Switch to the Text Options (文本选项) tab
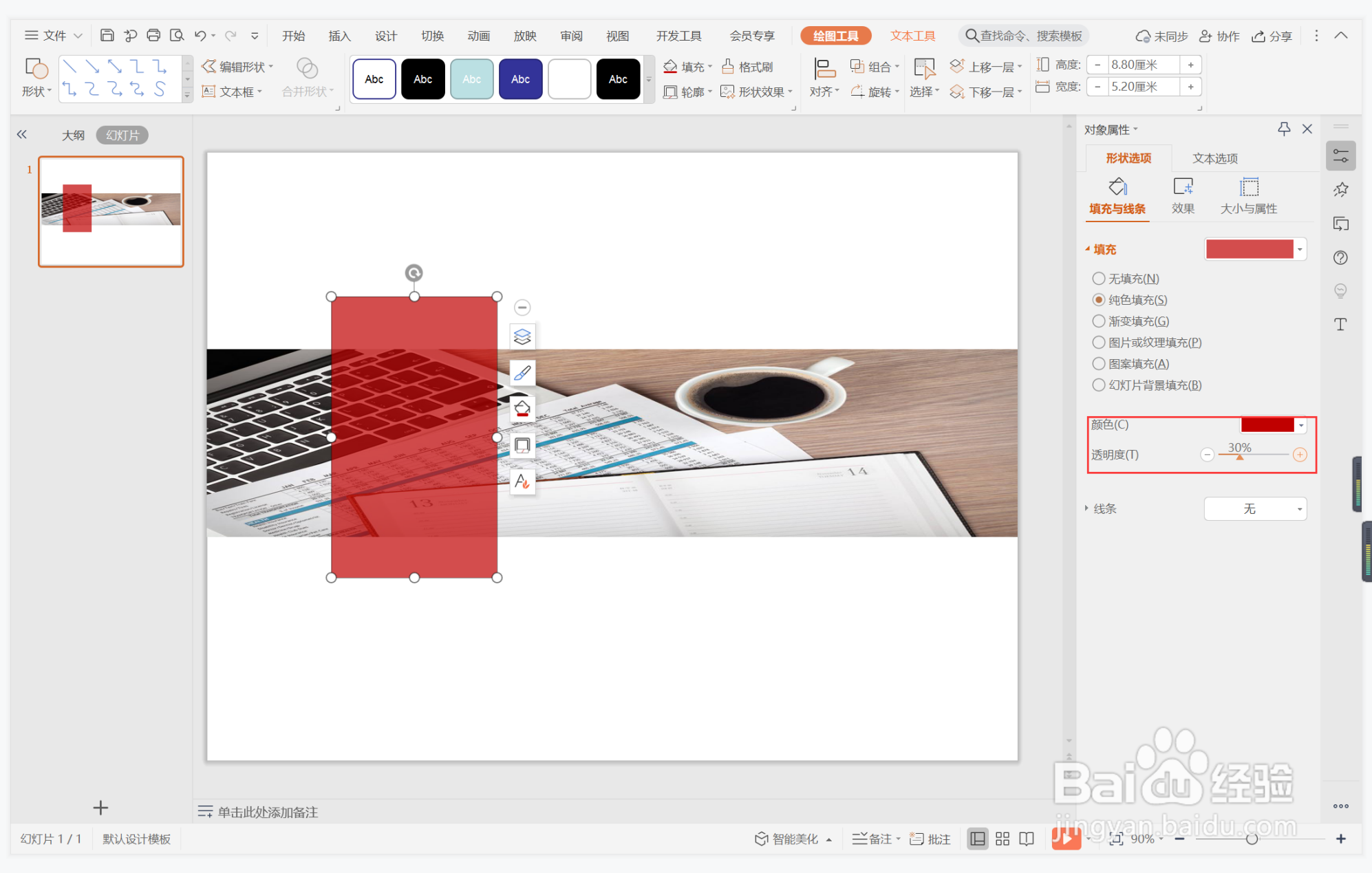Image resolution: width=1372 pixels, height=873 pixels. pyautogui.click(x=1214, y=158)
